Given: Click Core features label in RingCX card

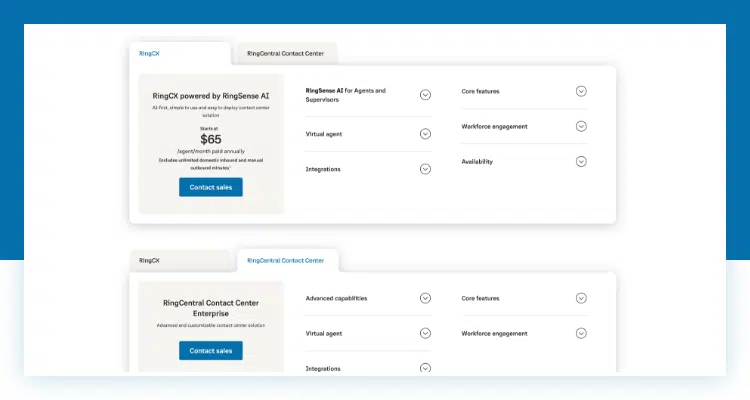Looking at the screenshot, I should 480,91.
